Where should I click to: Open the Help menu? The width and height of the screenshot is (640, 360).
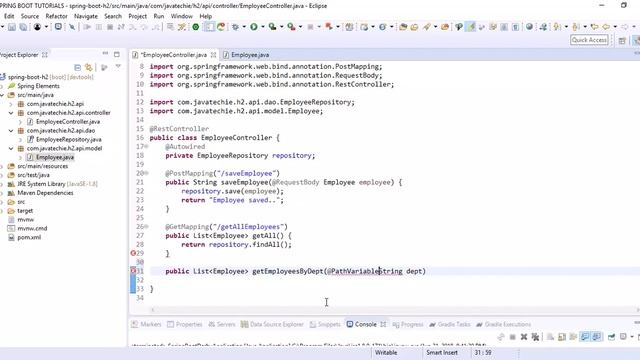(206, 16)
